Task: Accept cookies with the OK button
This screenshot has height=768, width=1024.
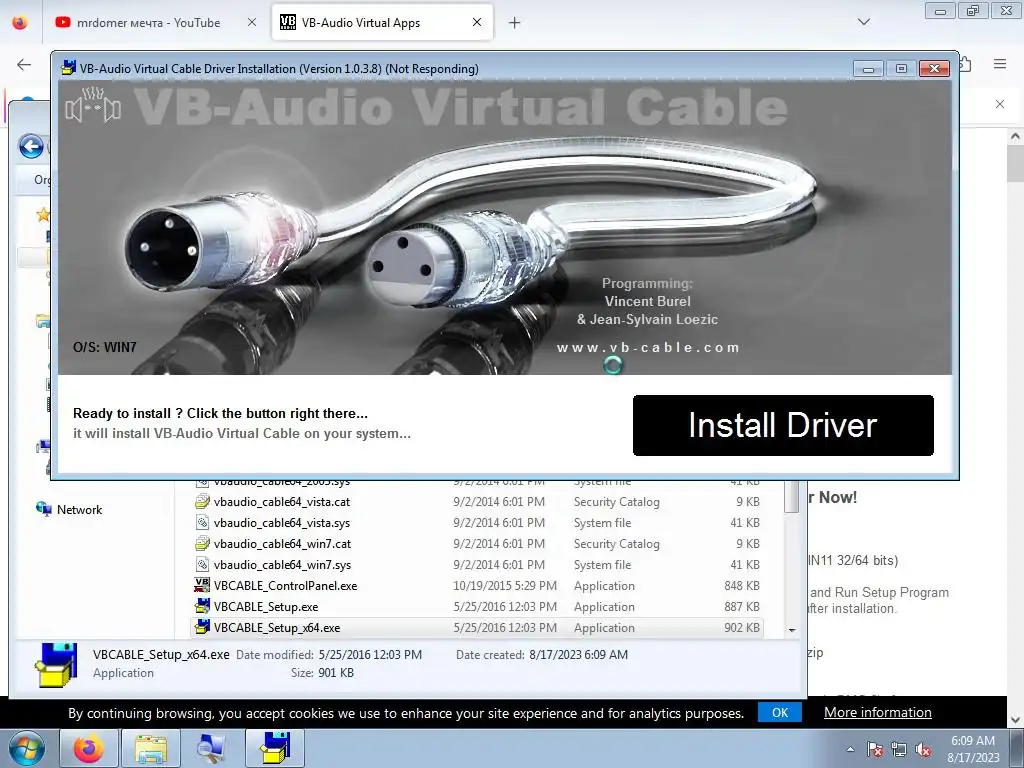Action: [x=780, y=712]
